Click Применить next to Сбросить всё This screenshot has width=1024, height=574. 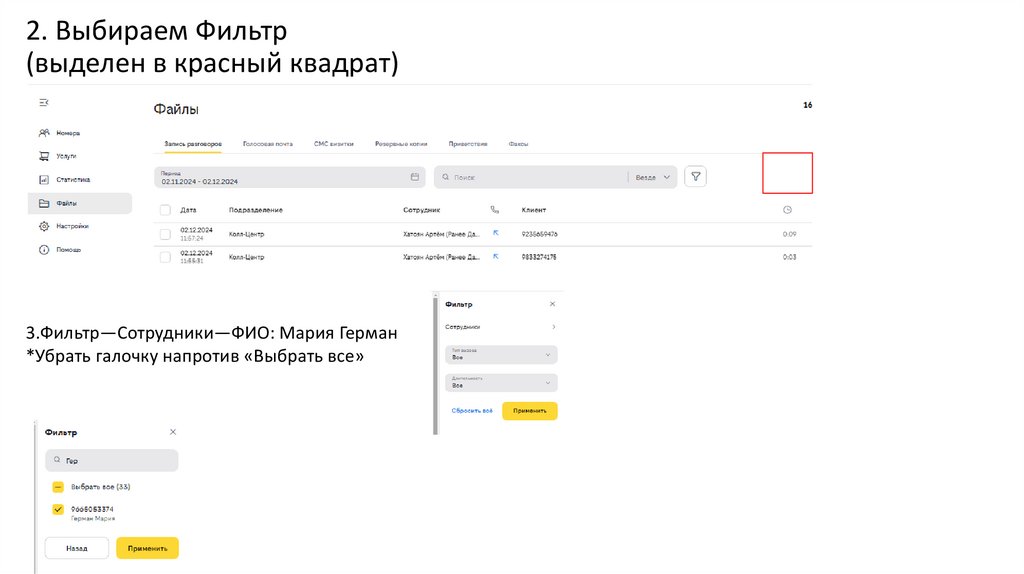[x=530, y=411]
